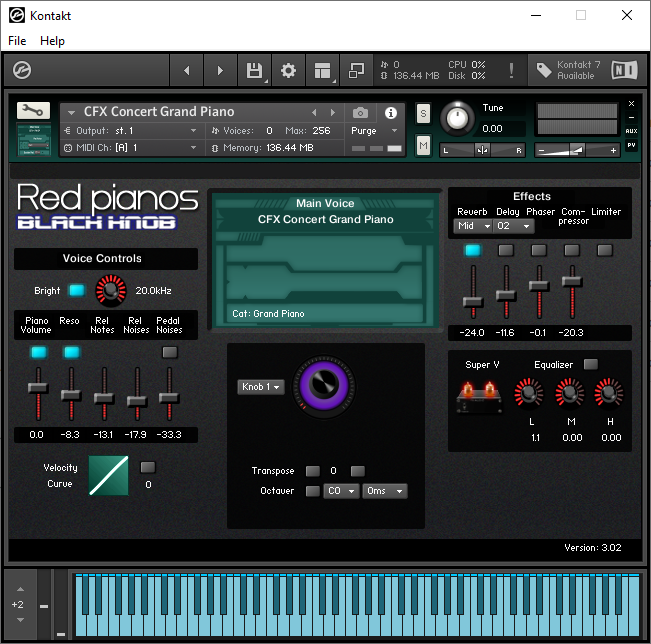Enable the Phaser effect switch
The image size is (651, 644).
(538, 250)
